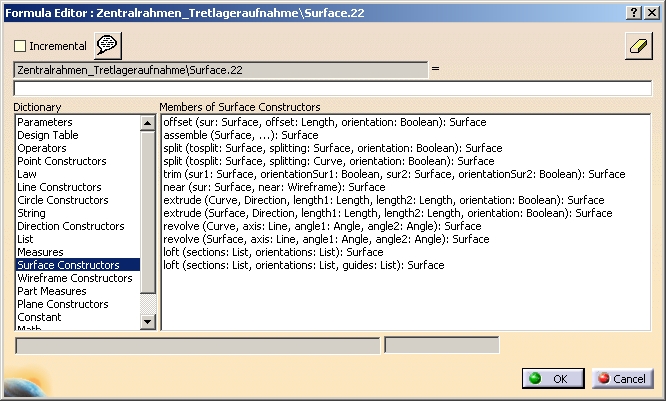Click the Surface.22 parameter name field
The height and width of the screenshot is (401, 666).
[x=221, y=70]
